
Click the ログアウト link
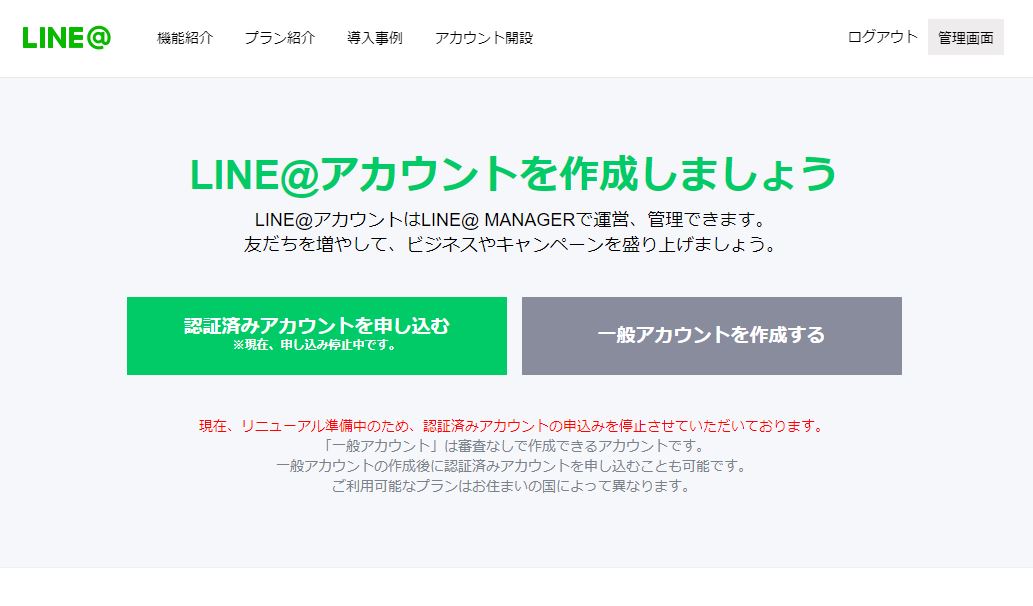[x=882, y=37]
